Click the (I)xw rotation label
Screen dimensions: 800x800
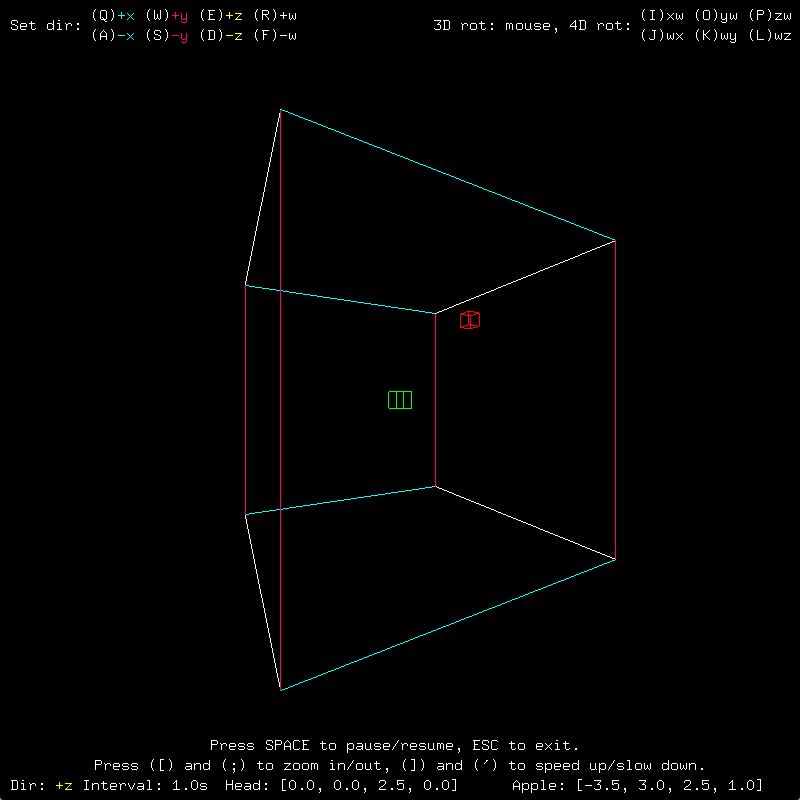tap(662, 16)
